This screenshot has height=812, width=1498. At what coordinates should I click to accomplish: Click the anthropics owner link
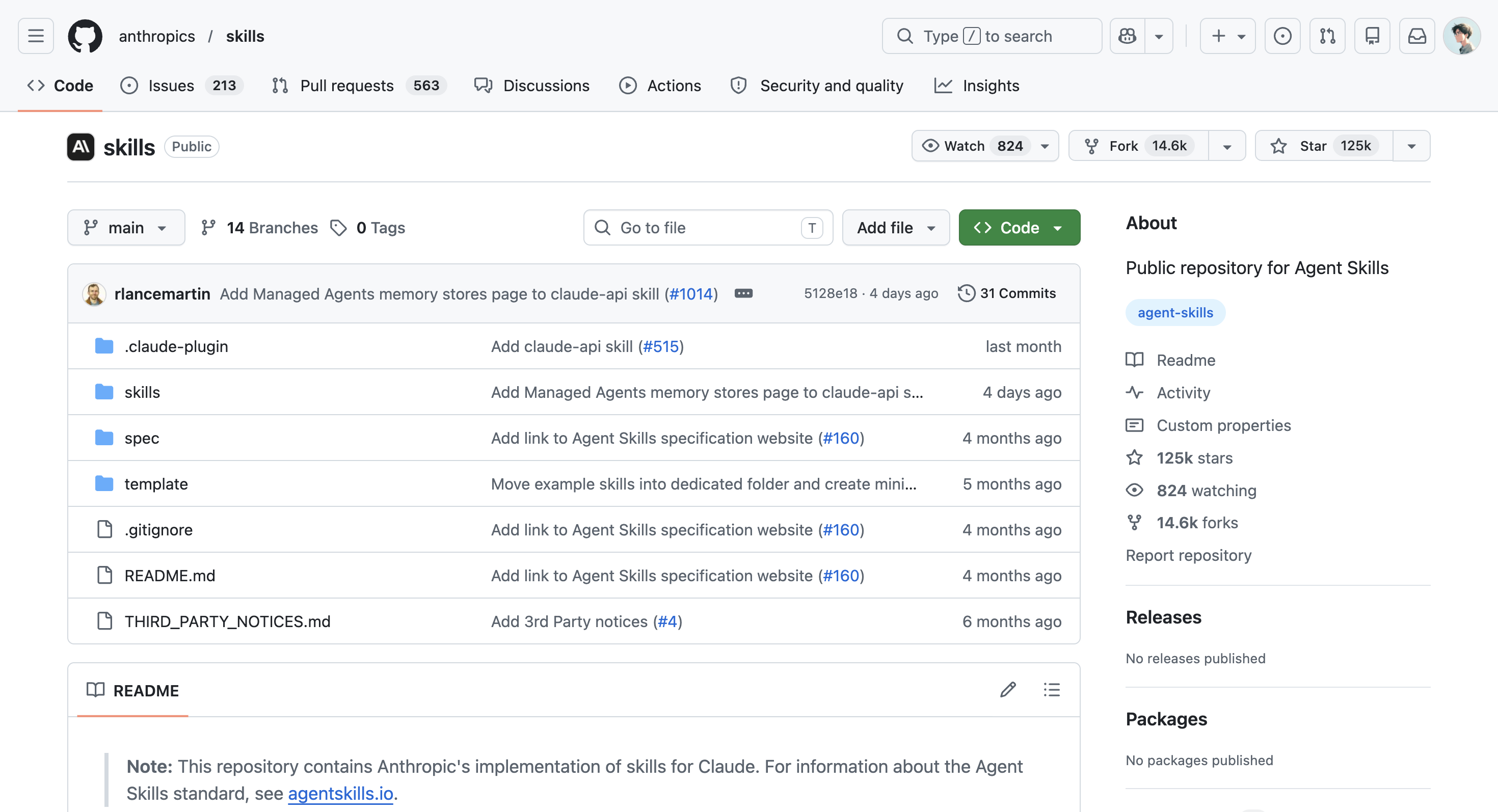pos(156,36)
